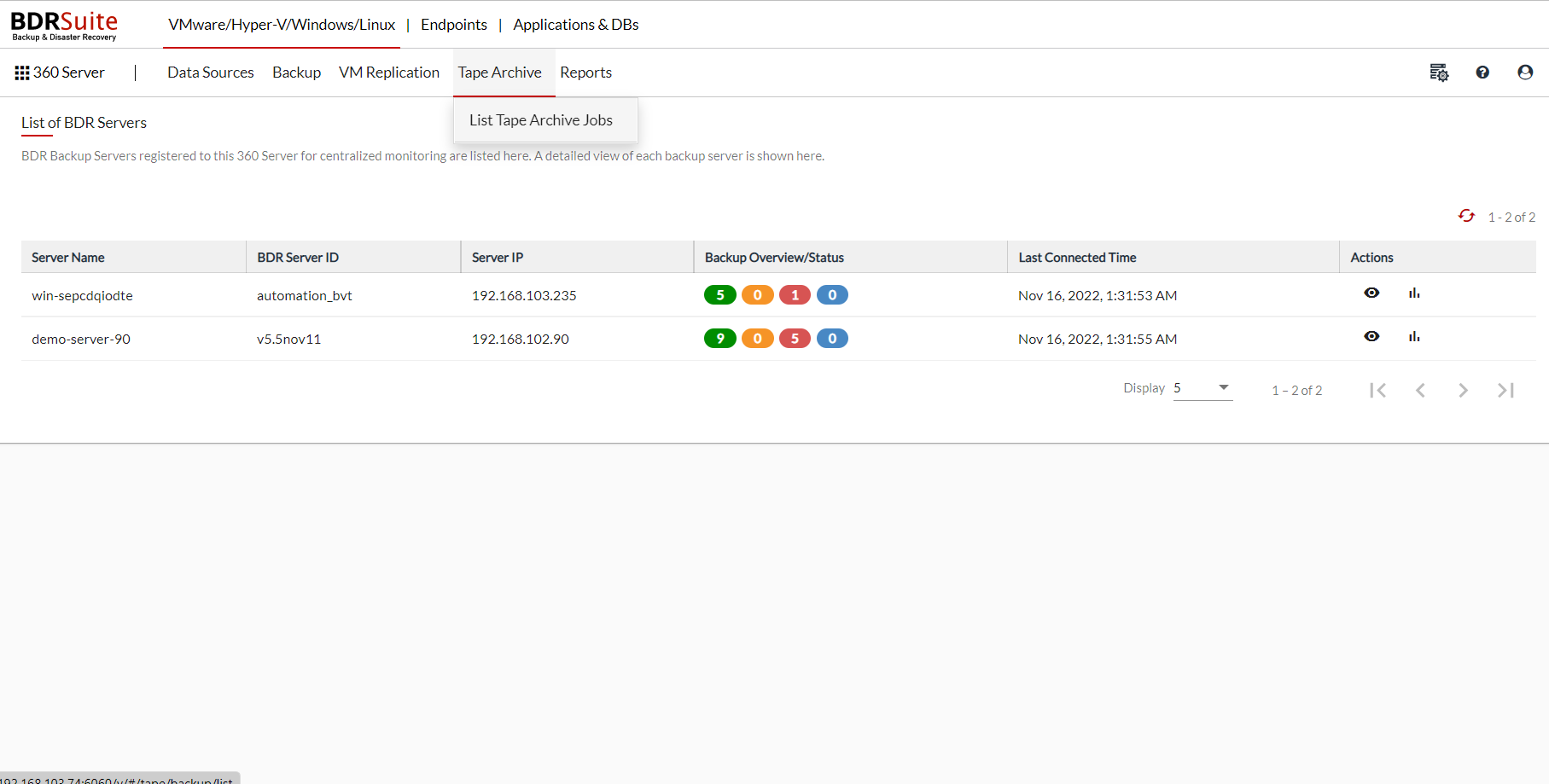
Task: Open the Reports menu
Action: pos(586,73)
